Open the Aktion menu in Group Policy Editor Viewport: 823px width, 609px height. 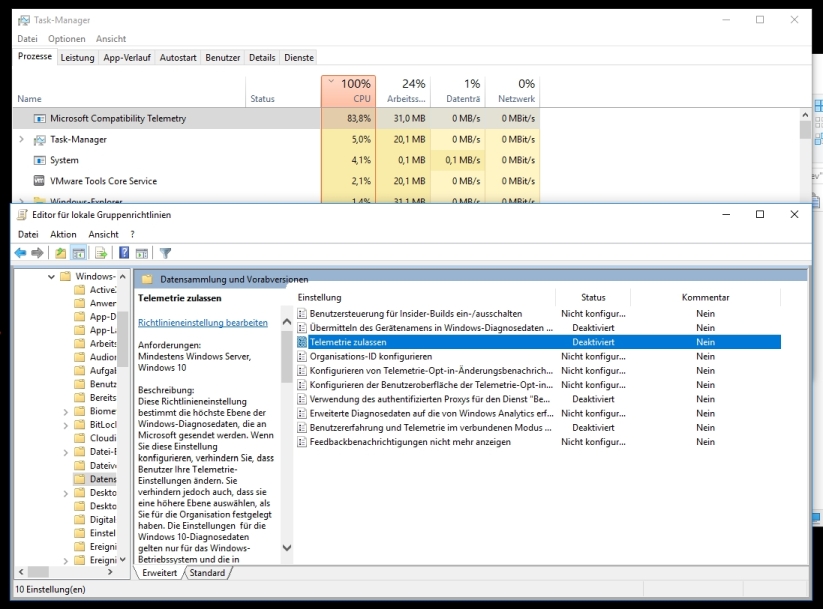coord(63,234)
